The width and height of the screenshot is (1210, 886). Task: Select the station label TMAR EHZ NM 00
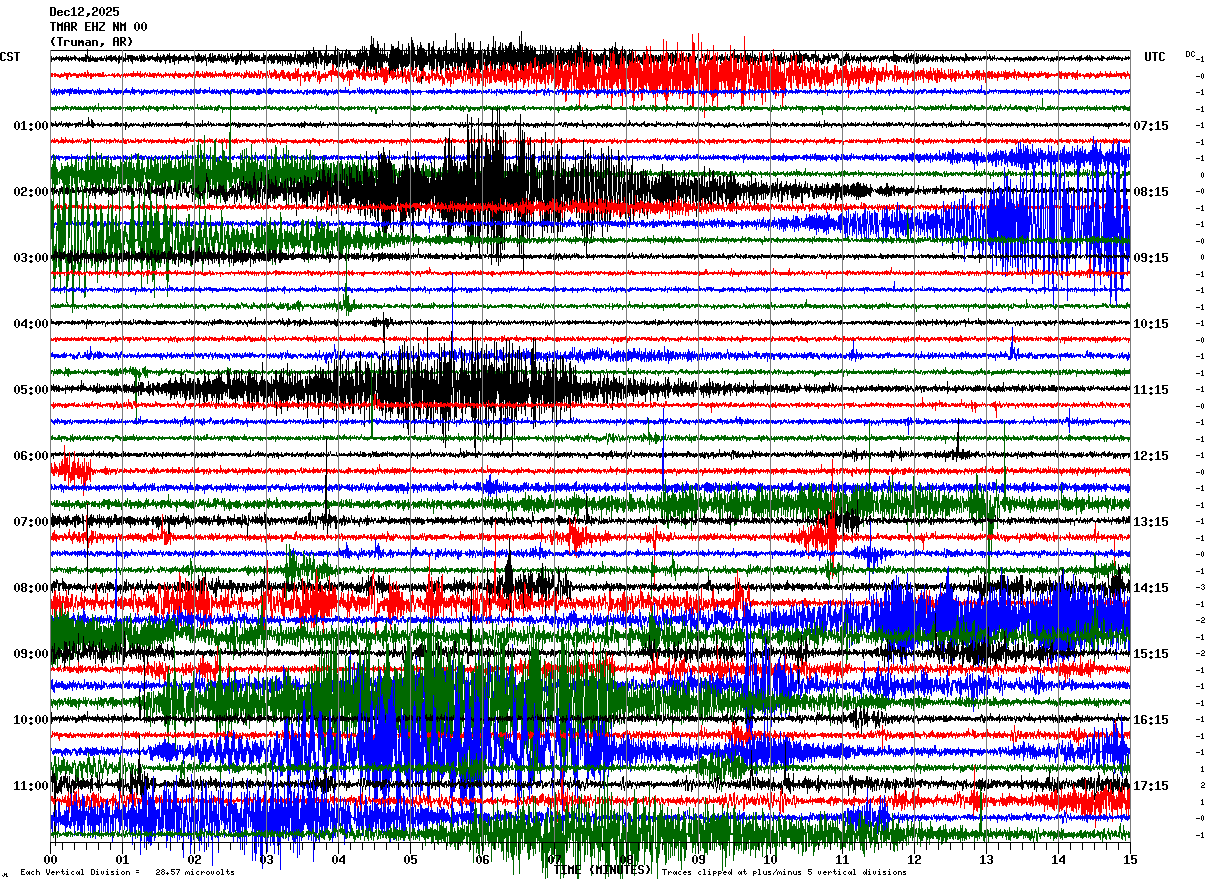[x=98, y=27]
